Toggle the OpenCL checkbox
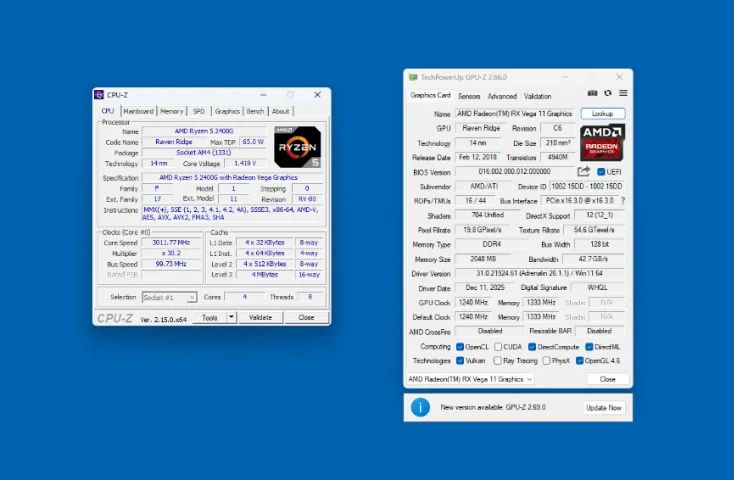 [x=460, y=347]
